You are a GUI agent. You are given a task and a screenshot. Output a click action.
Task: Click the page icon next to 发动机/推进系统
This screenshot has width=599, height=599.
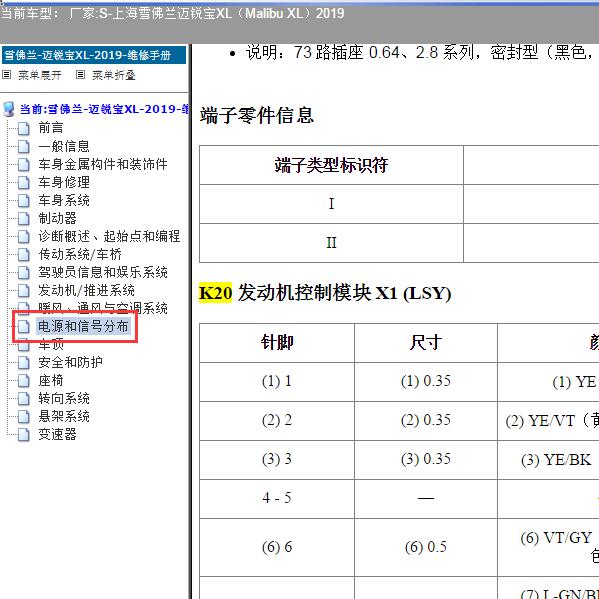coord(24,290)
